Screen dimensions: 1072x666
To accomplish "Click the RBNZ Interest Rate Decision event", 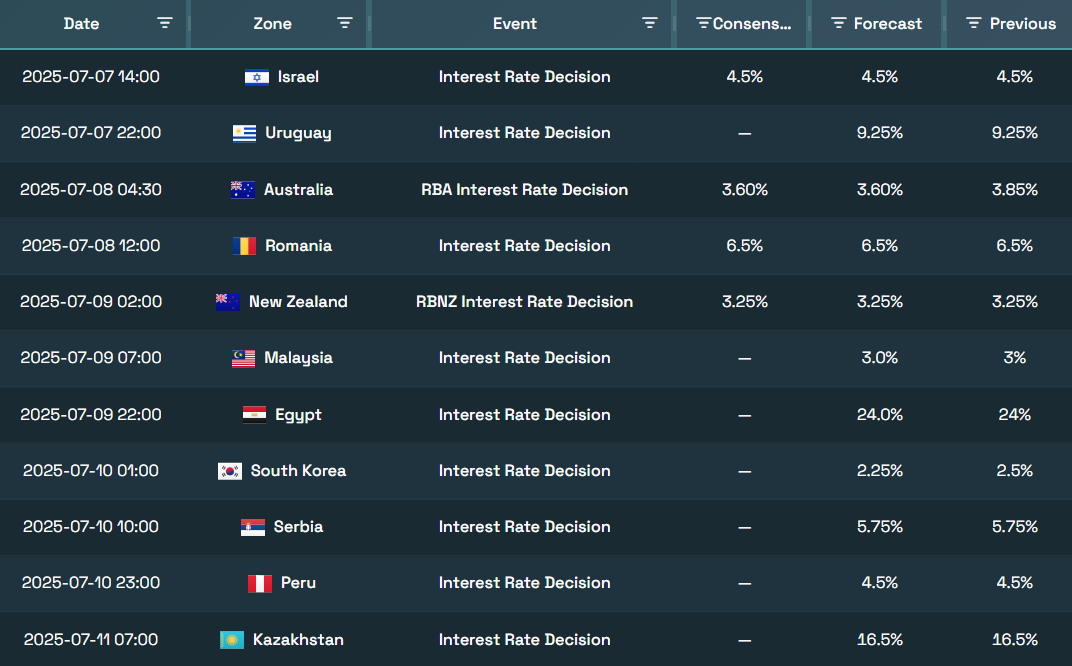I will (x=524, y=302).
